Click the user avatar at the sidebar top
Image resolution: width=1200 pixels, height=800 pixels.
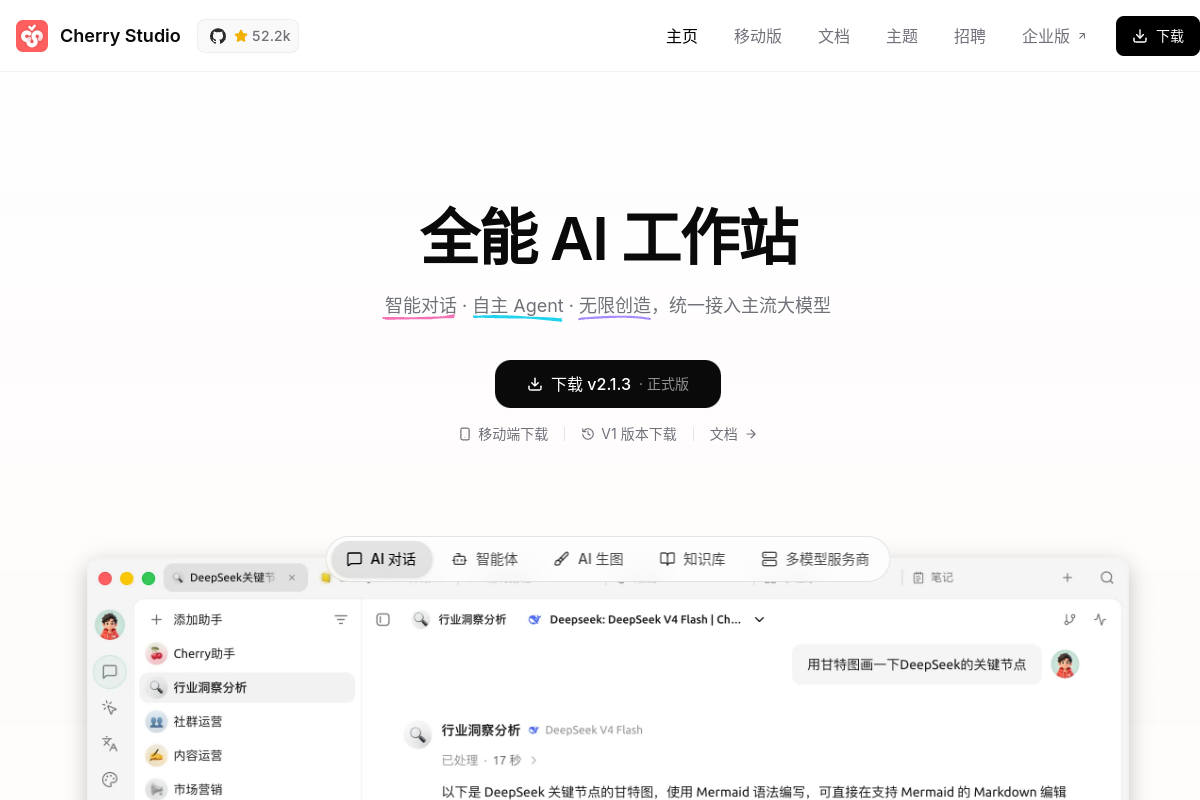tap(110, 625)
